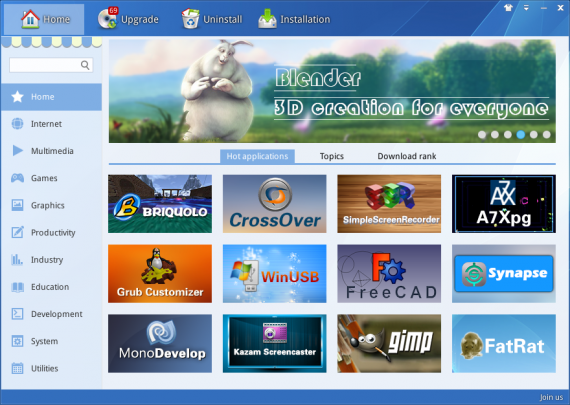
Task: Switch to the Download rank tab
Action: (406, 156)
